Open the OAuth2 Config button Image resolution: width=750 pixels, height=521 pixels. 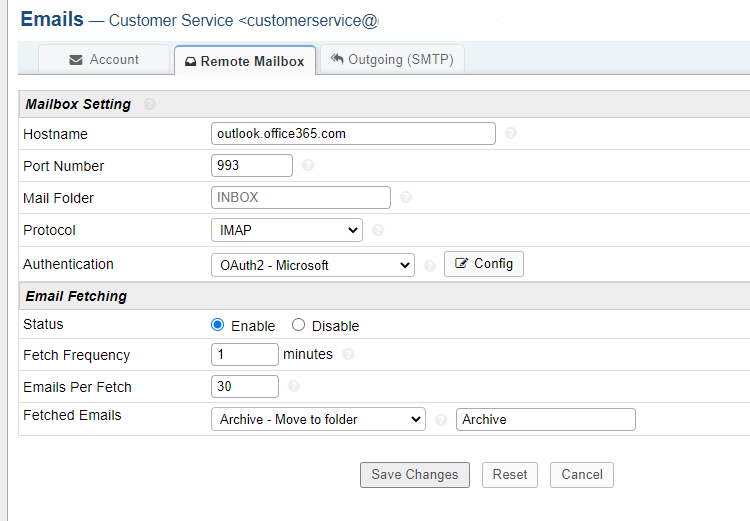(484, 264)
